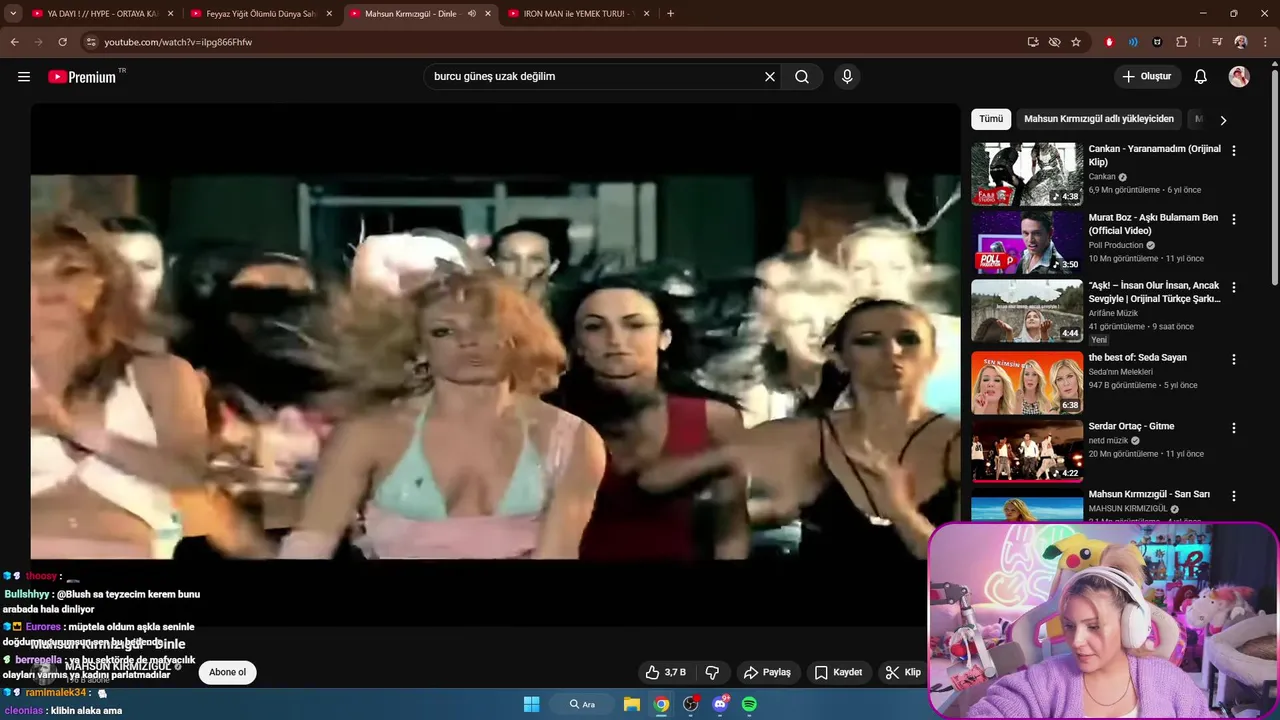Click the main video player
This screenshot has width=1280, height=720.
pos(495,365)
